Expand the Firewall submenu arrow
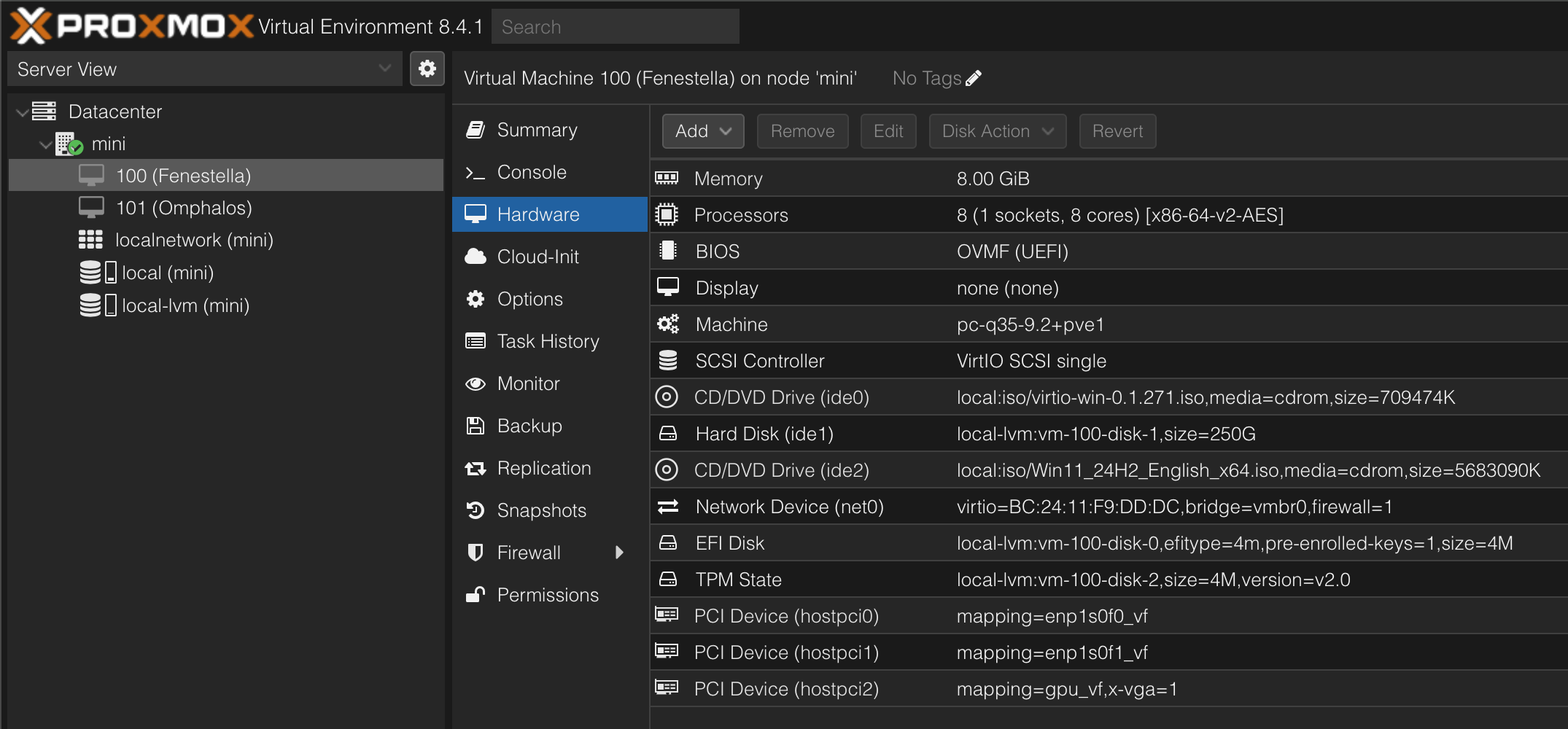This screenshot has height=729, width=1568. (x=619, y=553)
